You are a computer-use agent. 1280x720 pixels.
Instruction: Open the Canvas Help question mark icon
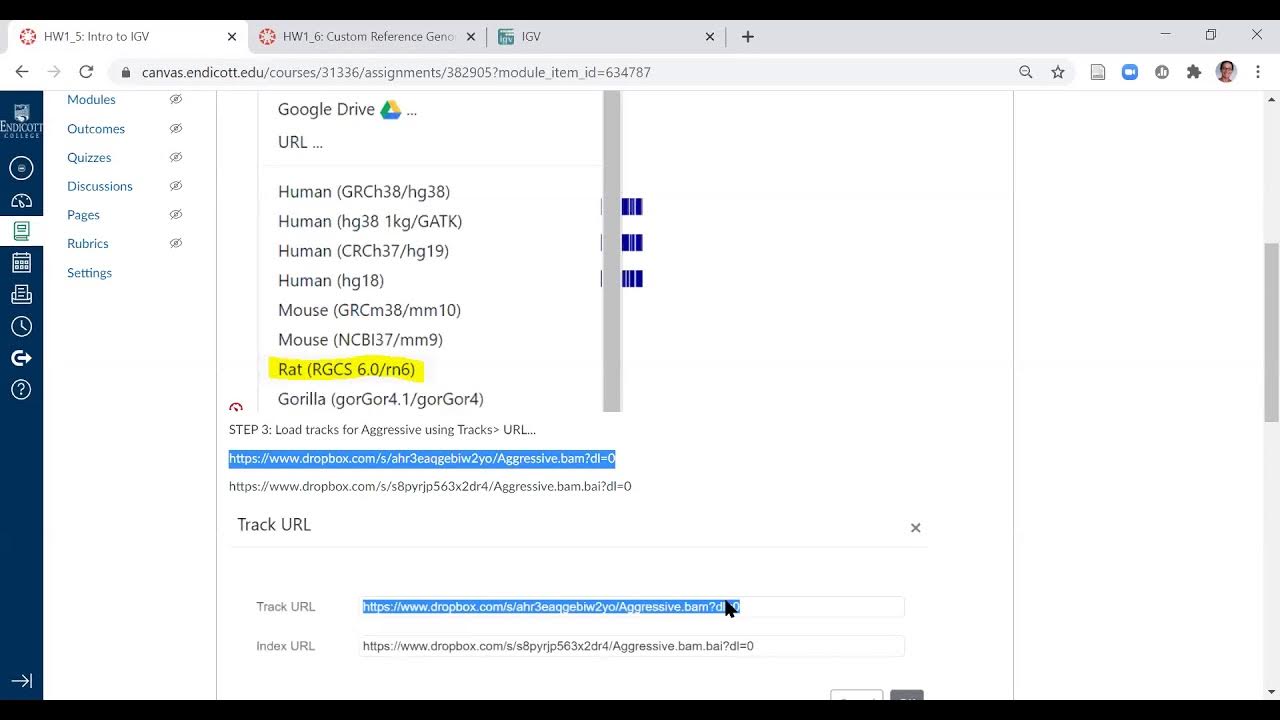point(21,390)
